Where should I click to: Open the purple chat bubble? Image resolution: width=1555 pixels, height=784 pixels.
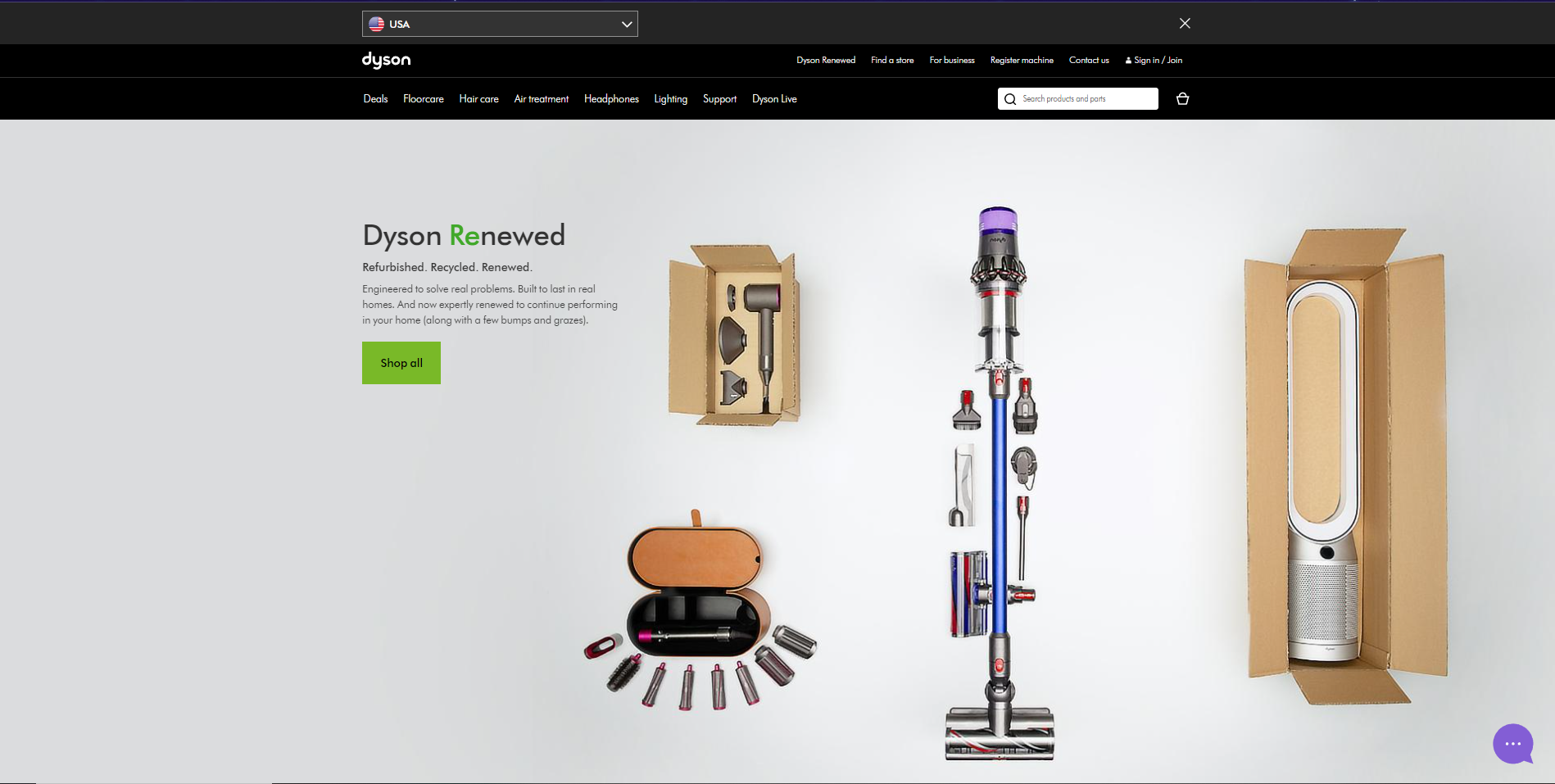(x=1513, y=744)
